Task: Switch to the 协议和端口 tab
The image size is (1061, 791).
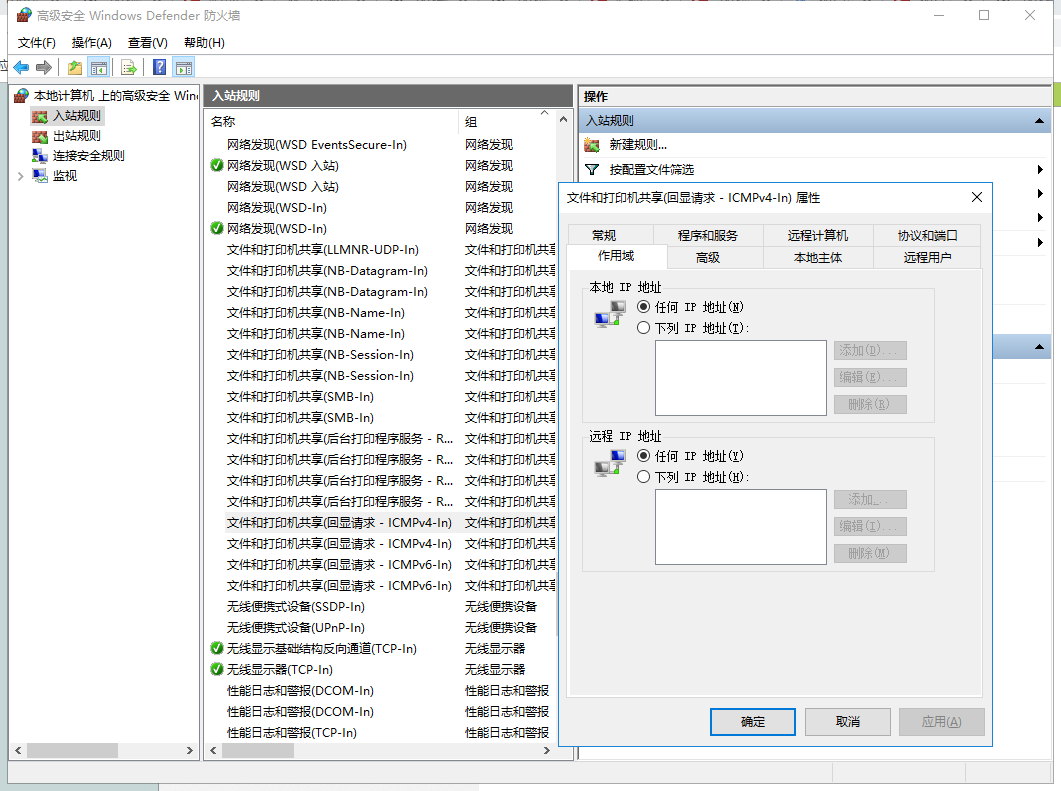Action: [x=926, y=236]
